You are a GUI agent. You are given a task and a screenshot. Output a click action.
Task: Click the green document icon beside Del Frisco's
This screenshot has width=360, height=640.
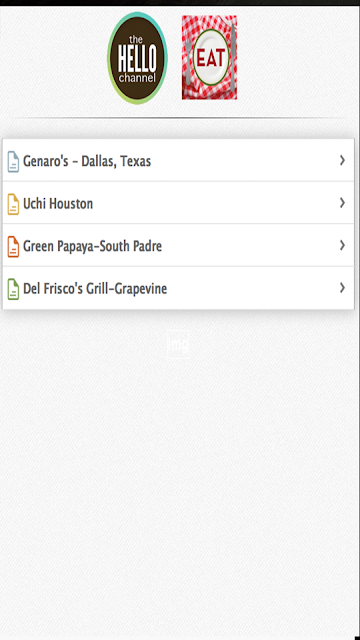pyautogui.click(x=13, y=289)
